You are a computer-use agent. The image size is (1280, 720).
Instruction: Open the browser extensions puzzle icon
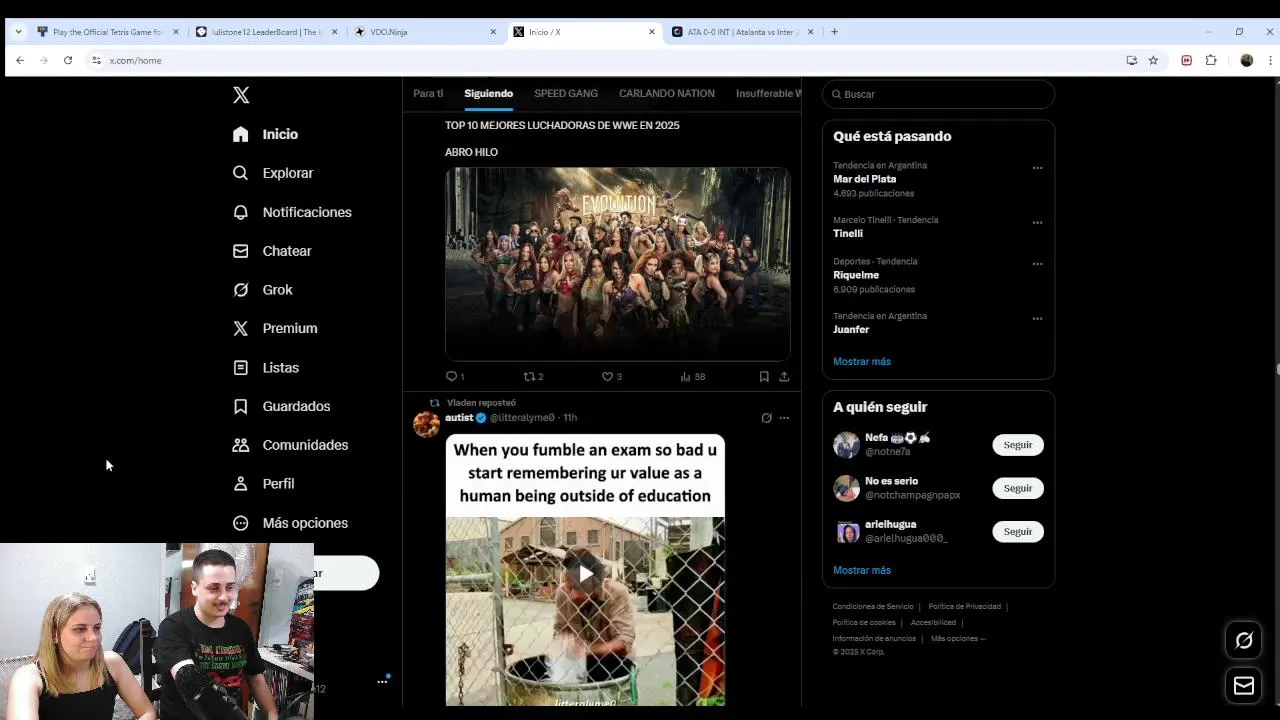point(1211,60)
